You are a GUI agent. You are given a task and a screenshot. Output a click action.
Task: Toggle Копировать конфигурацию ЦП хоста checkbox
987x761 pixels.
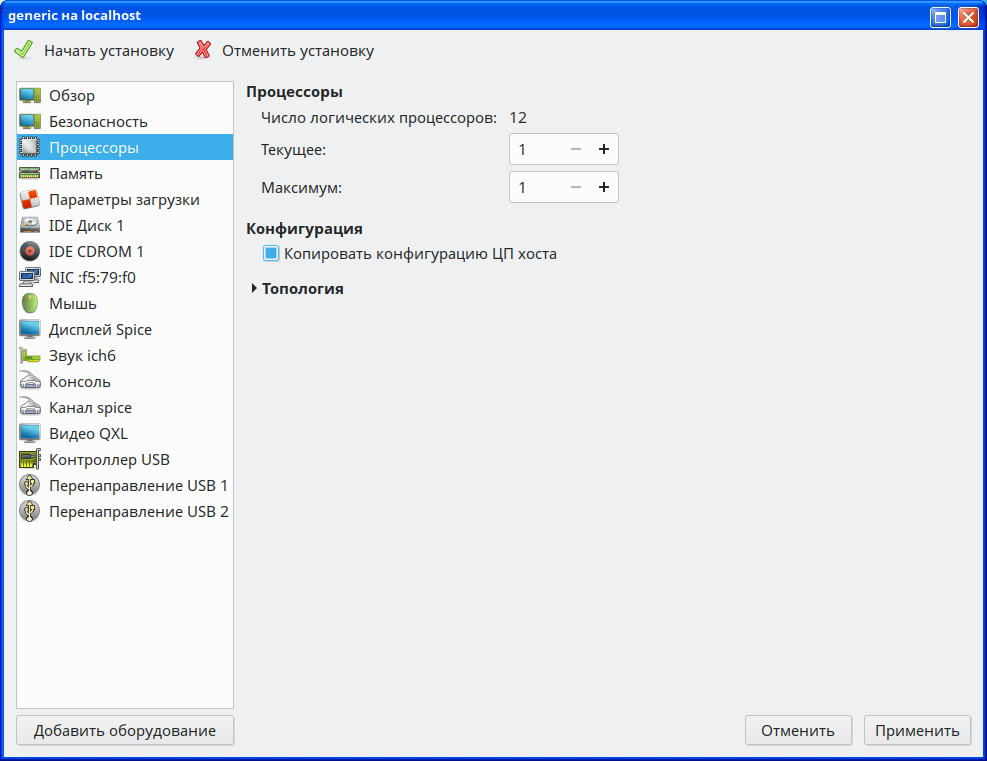(x=271, y=254)
